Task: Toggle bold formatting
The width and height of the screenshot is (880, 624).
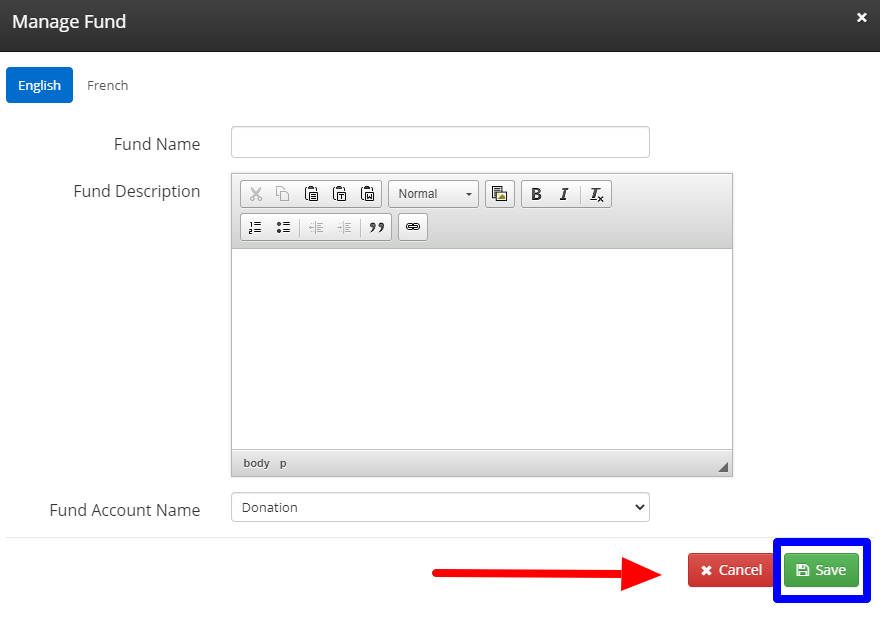Action: 536,194
